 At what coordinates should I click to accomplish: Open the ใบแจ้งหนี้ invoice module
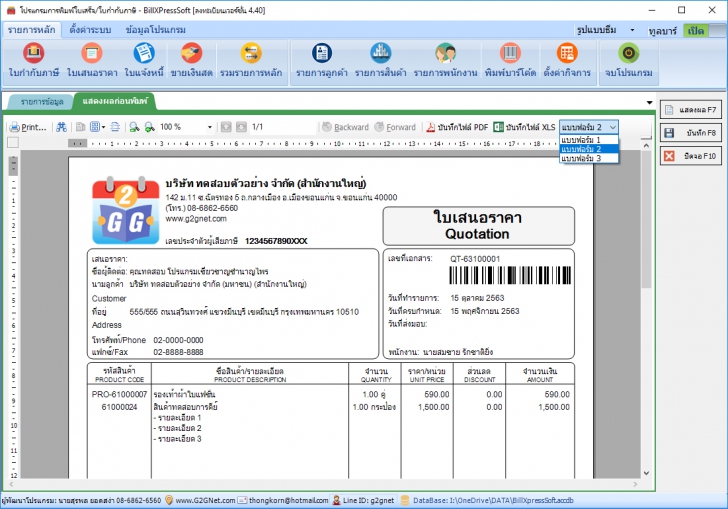click(x=144, y=60)
